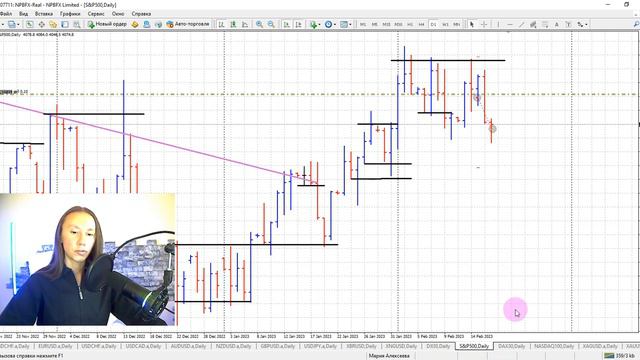Select the crosshair tool
This screenshot has width=640, height=360.
point(484,24)
